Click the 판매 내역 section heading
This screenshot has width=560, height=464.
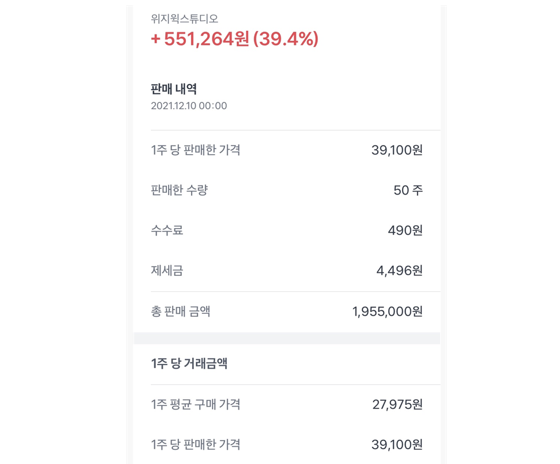pyautogui.click(x=174, y=89)
